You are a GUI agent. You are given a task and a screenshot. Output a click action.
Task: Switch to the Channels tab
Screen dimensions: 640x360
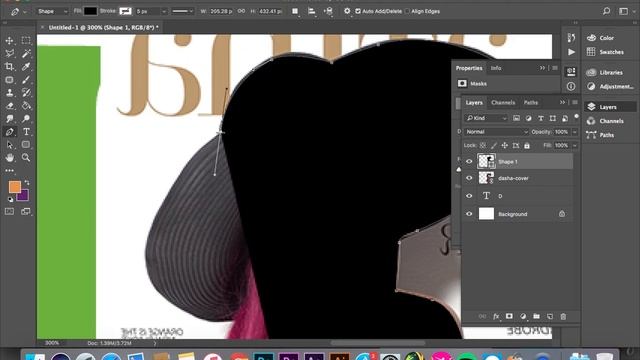(x=503, y=102)
